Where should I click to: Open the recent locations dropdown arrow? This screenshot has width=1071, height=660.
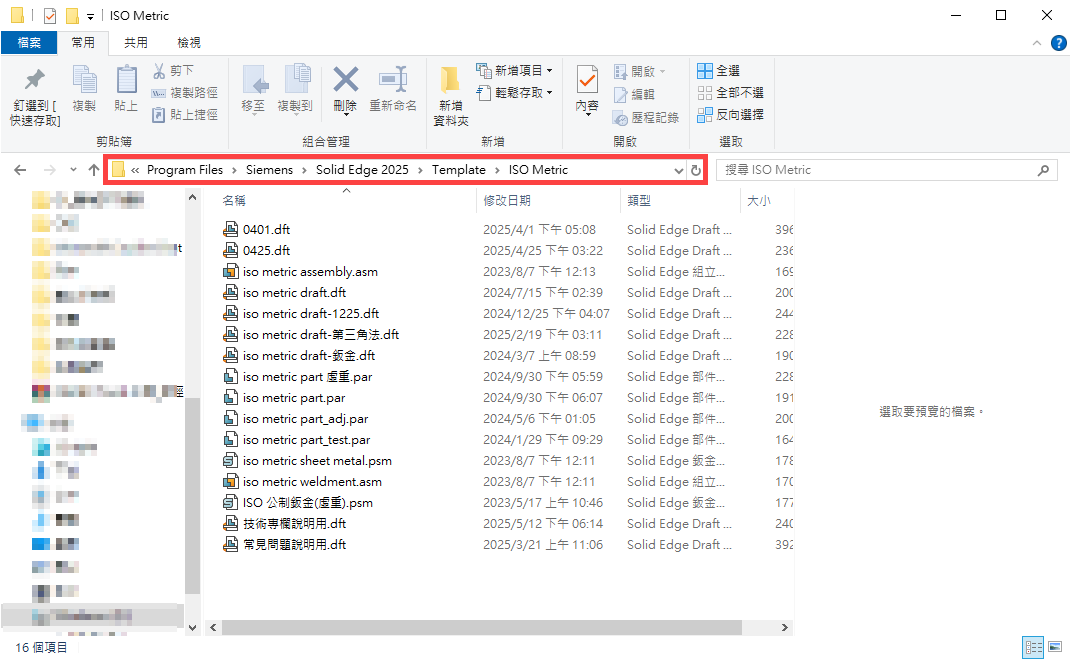pyautogui.click(x=73, y=170)
